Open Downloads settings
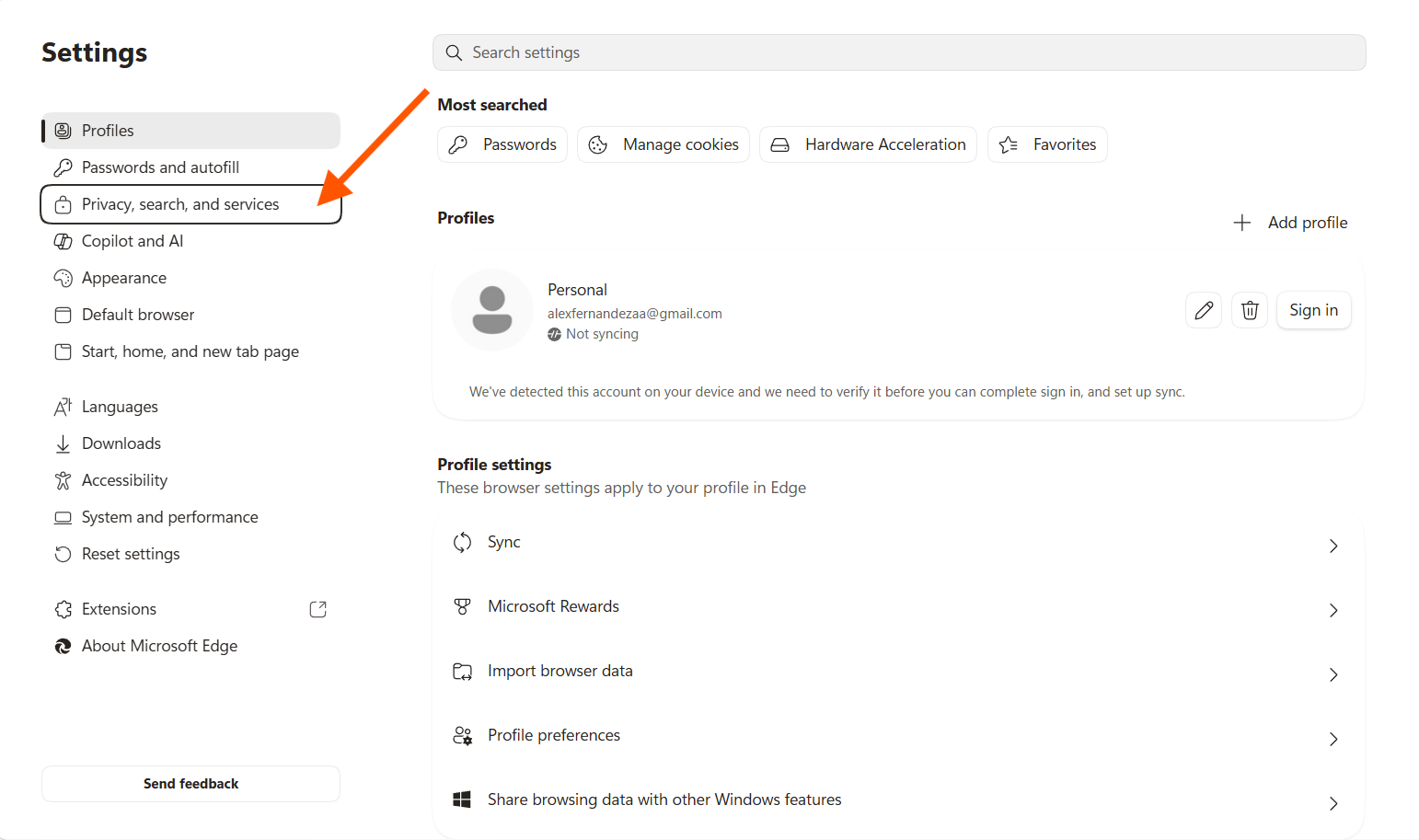The height and width of the screenshot is (840, 1419). coord(190,443)
